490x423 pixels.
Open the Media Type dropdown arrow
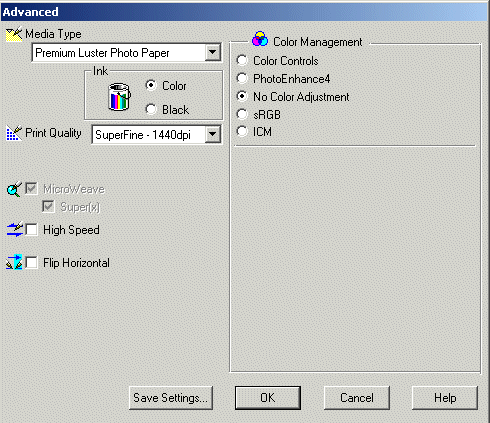(212, 52)
